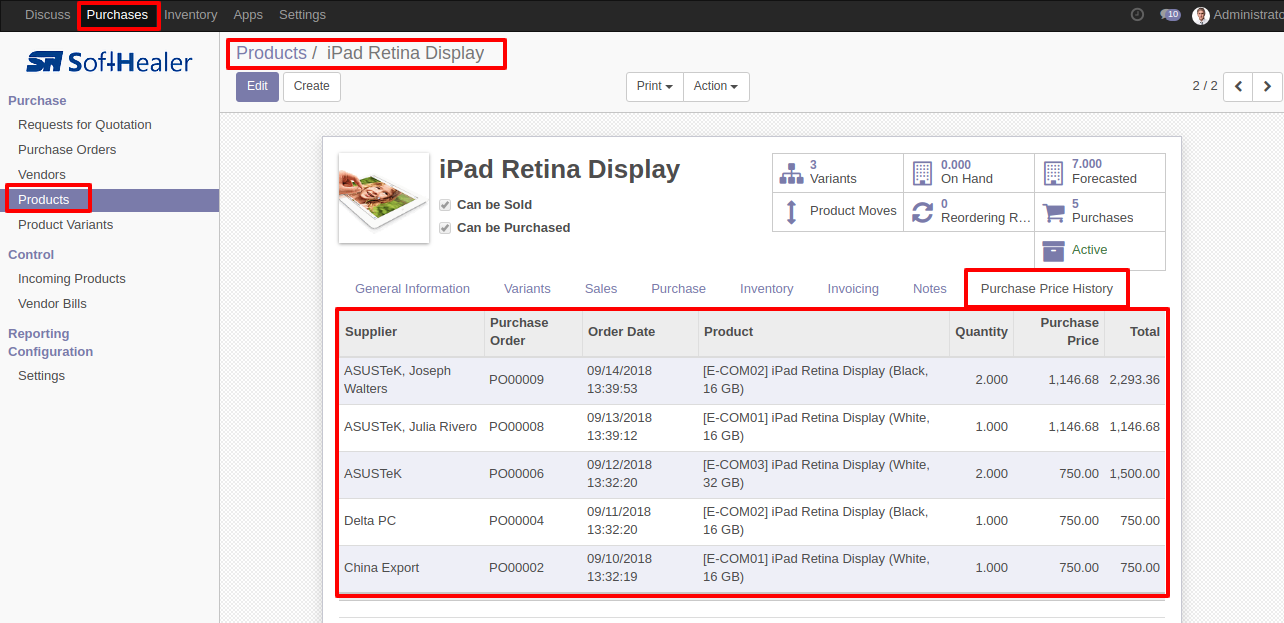This screenshot has width=1284, height=623.
Task: Click the Purchases shopping cart icon
Action: point(1053,212)
